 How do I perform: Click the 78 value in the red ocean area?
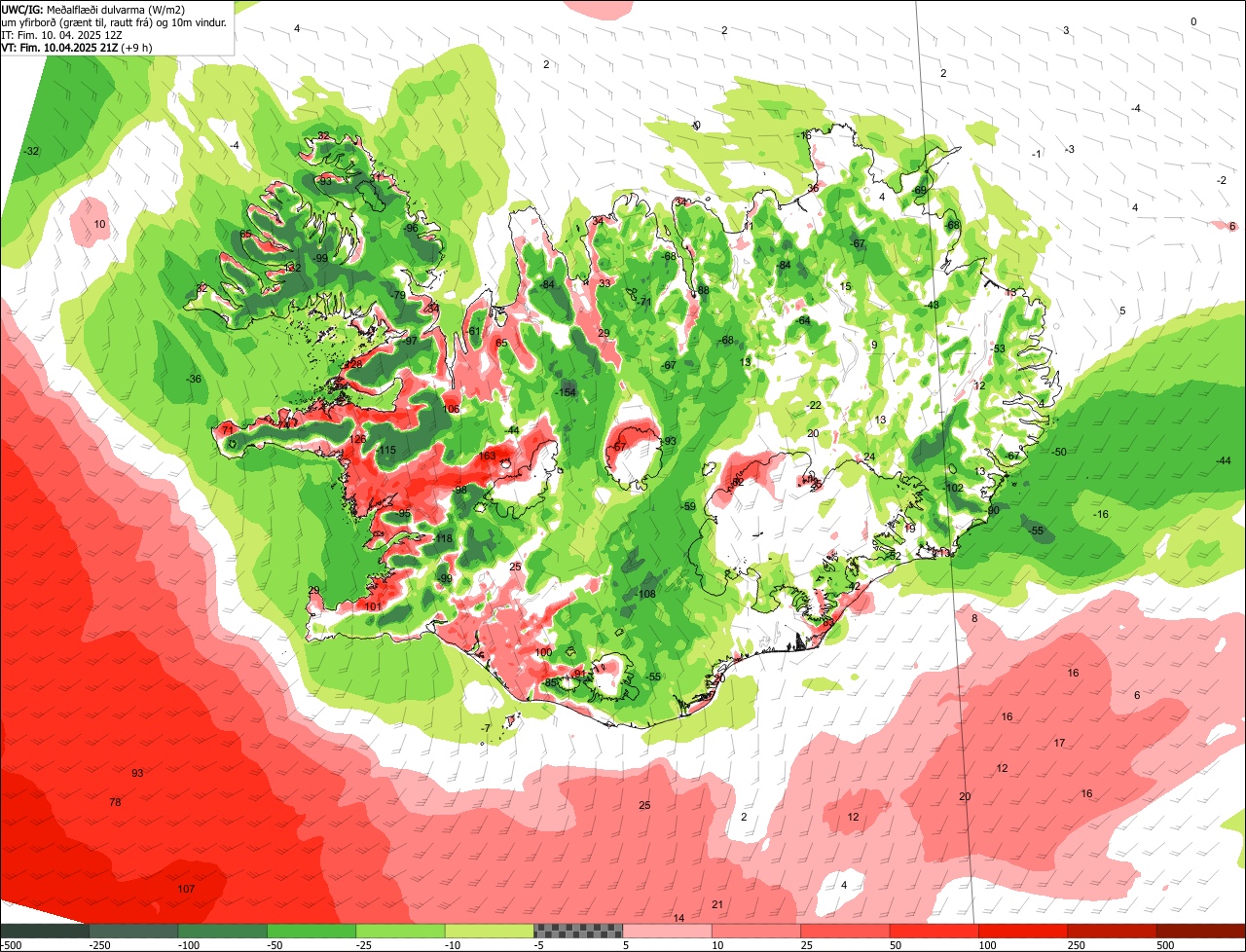[x=115, y=802]
